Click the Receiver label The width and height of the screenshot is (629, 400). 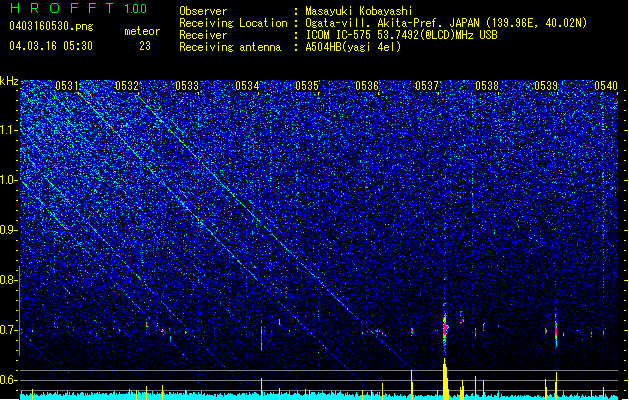pyautogui.click(x=203, y=35)
